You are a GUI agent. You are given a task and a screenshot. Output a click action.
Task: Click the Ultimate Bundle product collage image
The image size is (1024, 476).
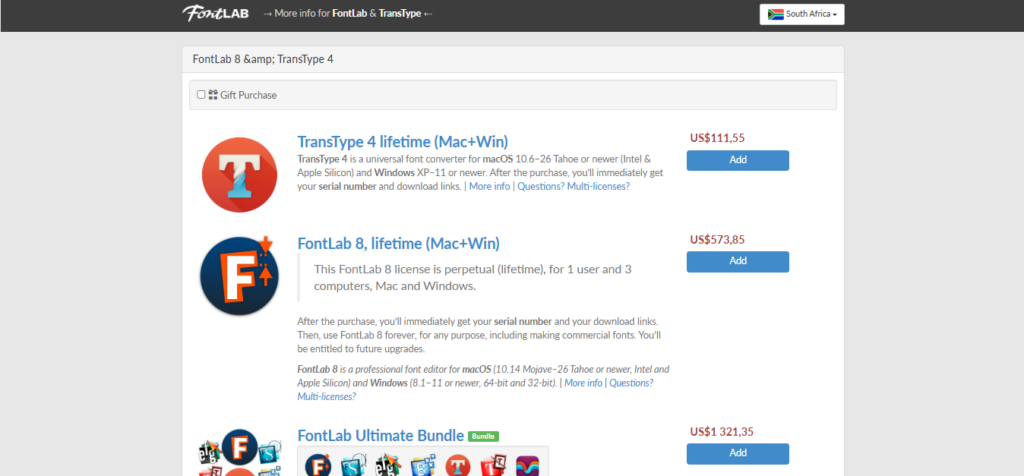coord(238,456)
